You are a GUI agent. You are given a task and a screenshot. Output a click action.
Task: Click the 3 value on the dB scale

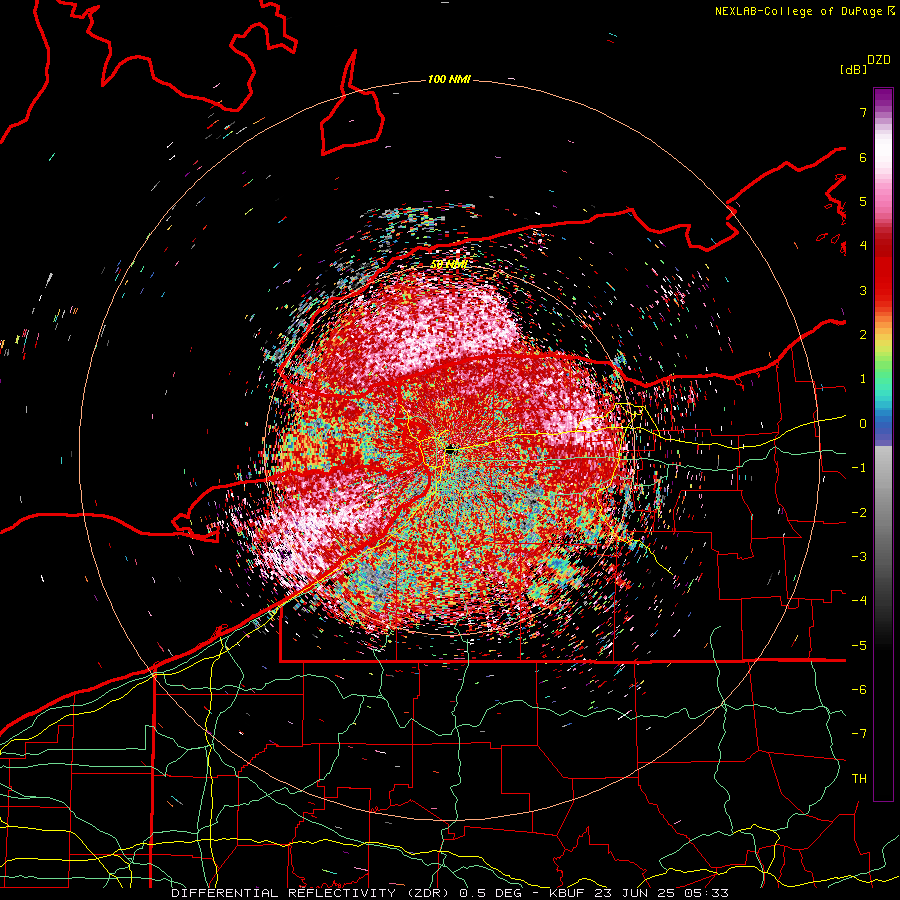click(863, 290)
